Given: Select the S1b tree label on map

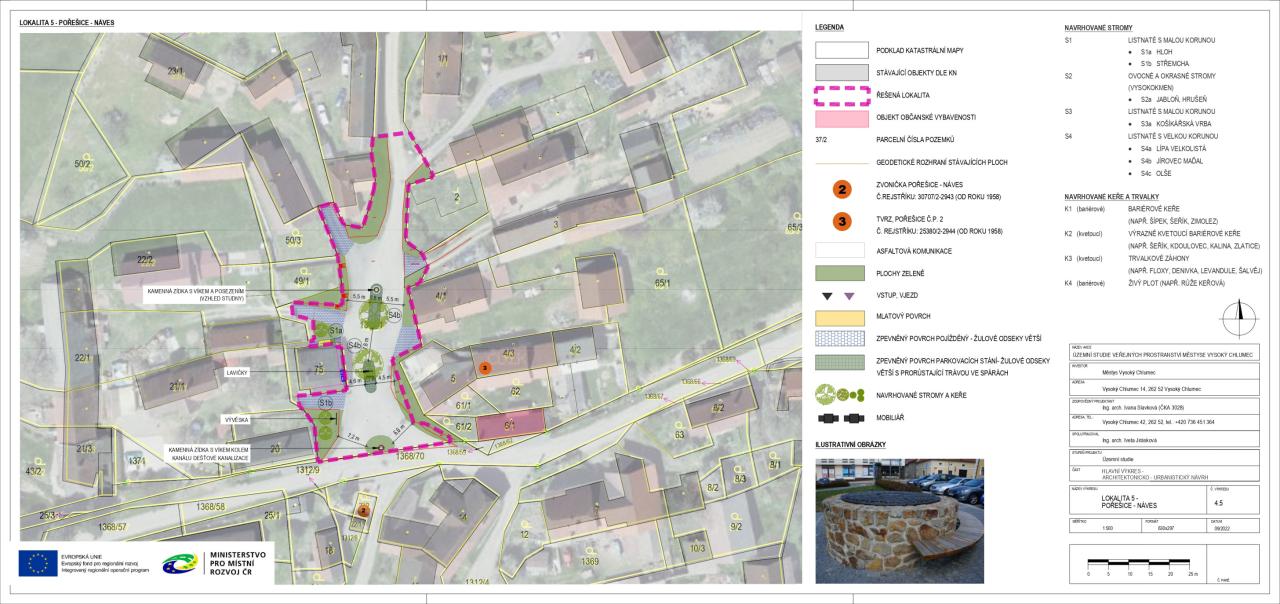Looking at the screenshot, I should pos(325,402).
